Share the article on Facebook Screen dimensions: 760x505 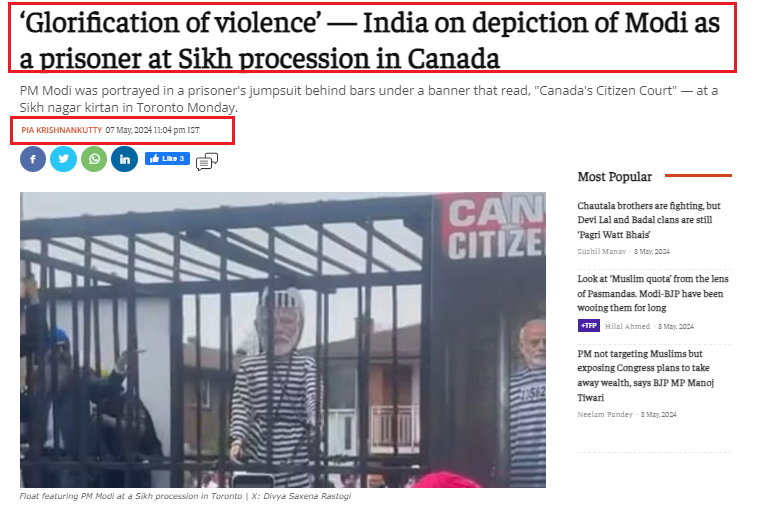pos(33,159)
